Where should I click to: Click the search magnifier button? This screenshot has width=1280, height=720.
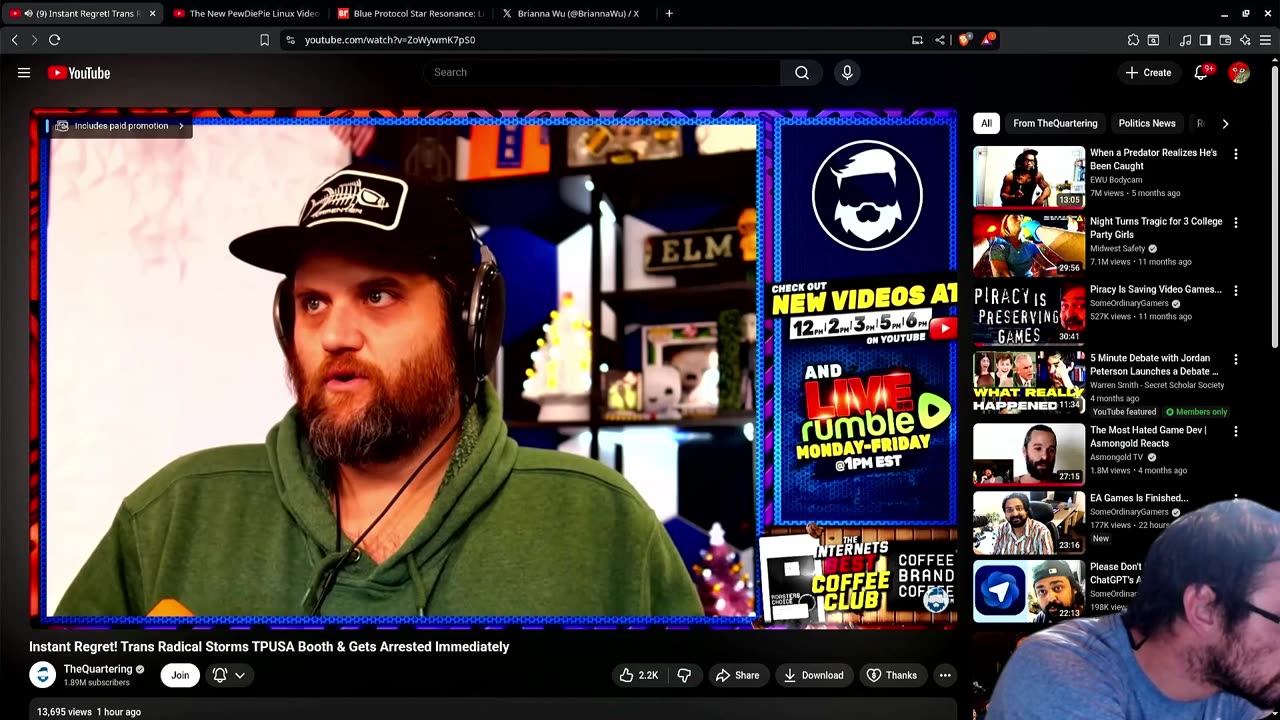point(802,72)
